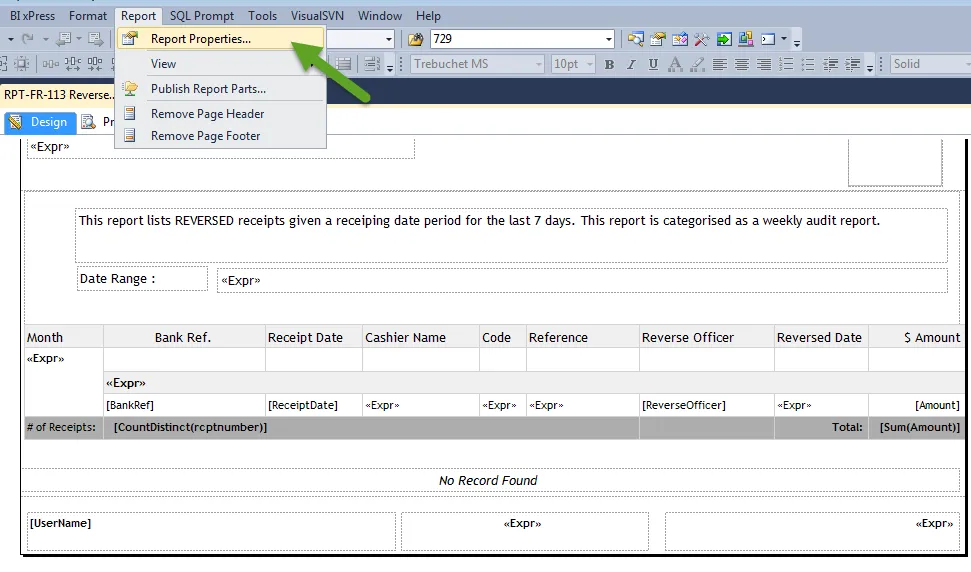Click the Toolbox hammer-and-wrench icon
This screenshot has height=572, width=971.
point(702,39)
